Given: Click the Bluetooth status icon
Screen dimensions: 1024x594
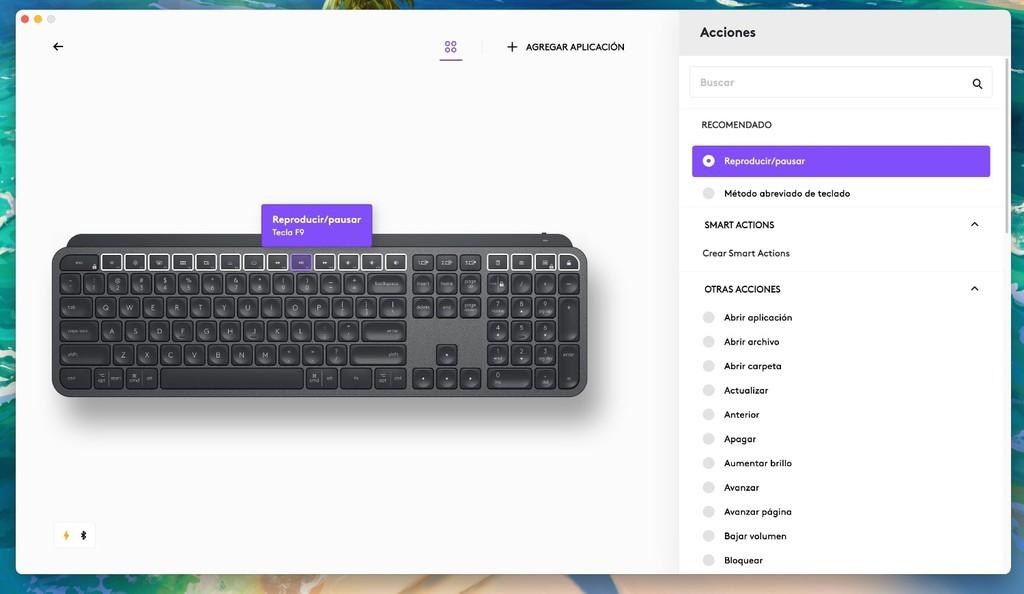Looking at the screenshot, I should point(84,535).
